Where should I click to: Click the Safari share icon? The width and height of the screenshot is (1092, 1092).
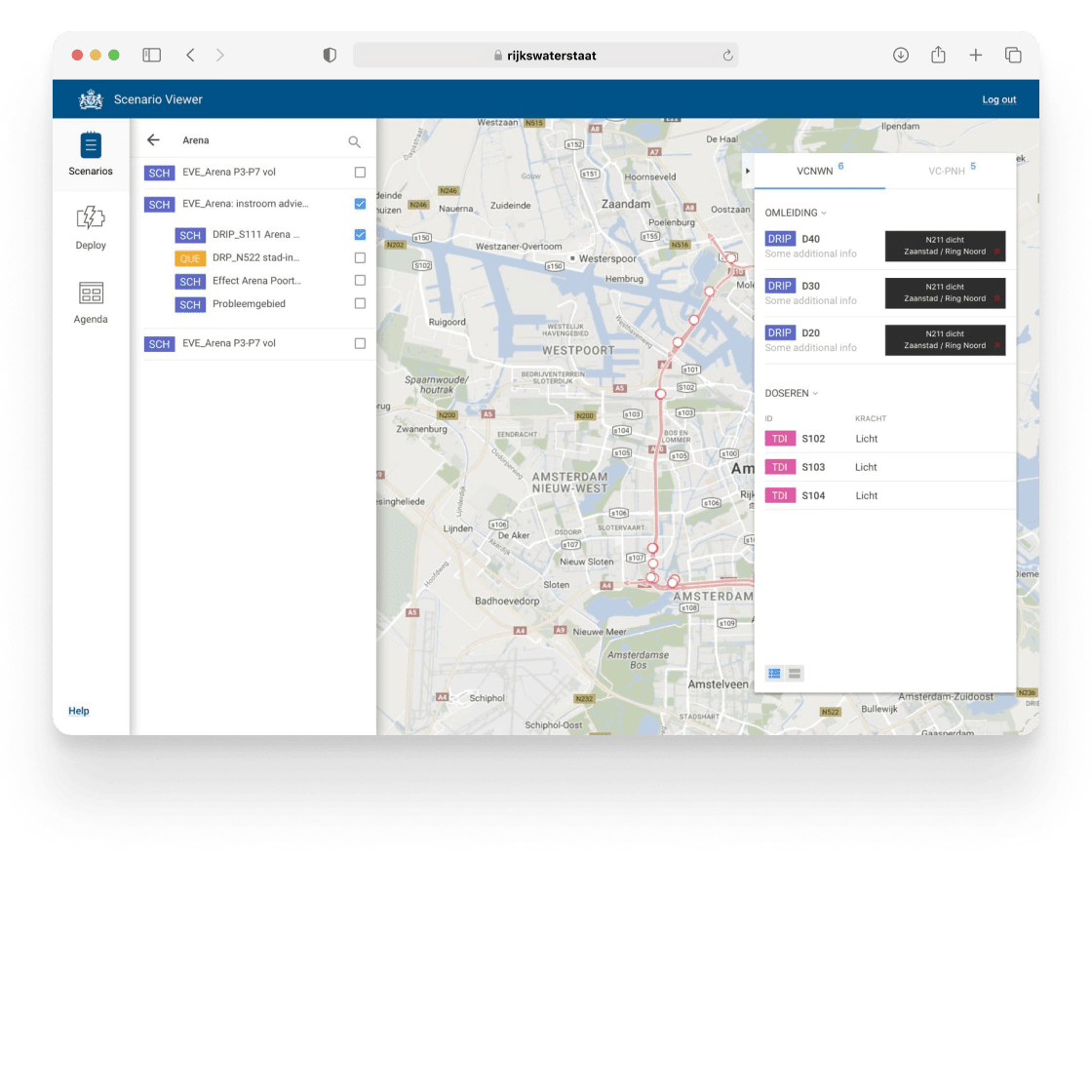tap(938, 56)
